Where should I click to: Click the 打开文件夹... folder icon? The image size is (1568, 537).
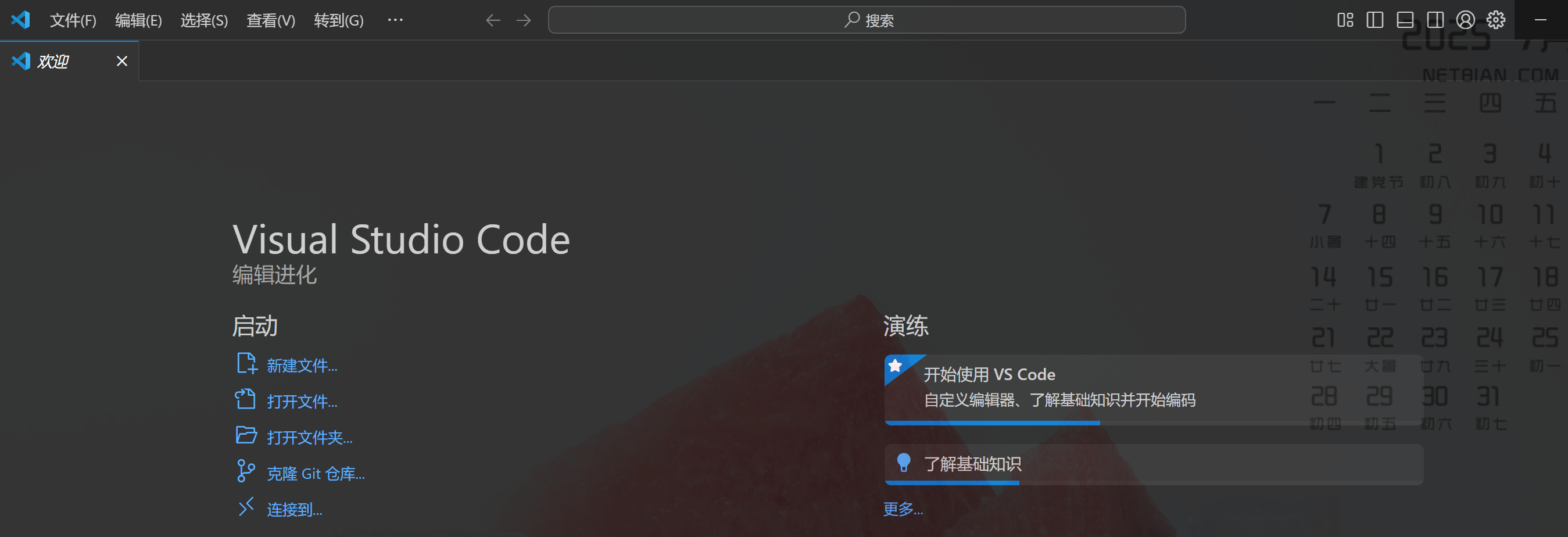tap(246, 436)
